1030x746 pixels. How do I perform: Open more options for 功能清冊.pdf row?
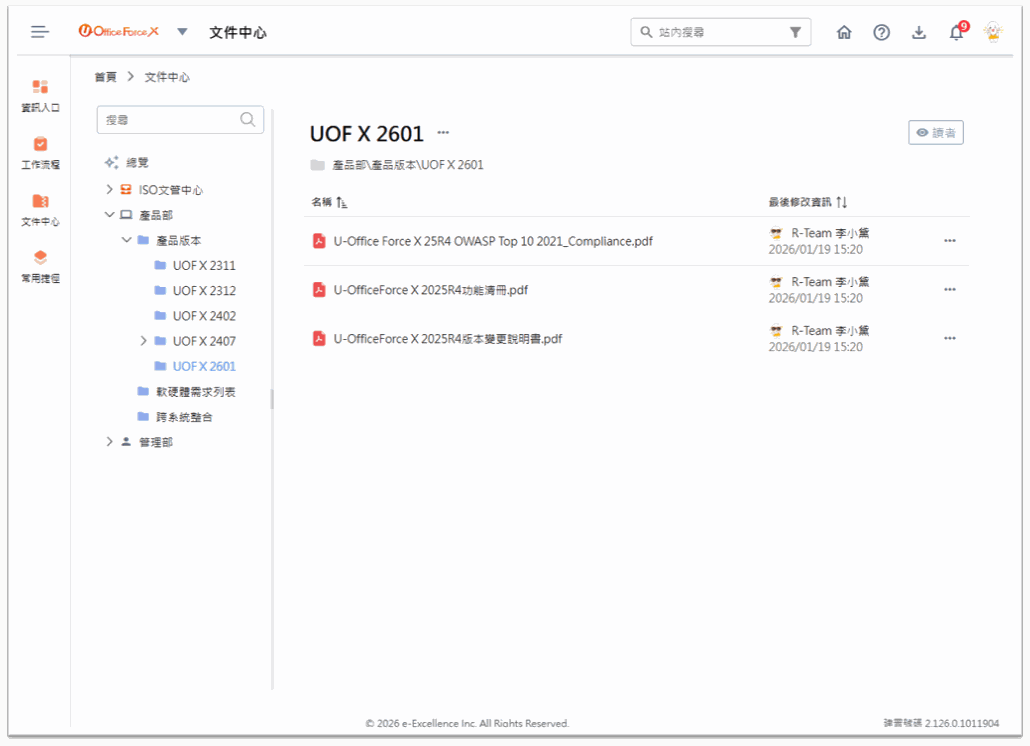pyautogui.click(x=949, y=290)
